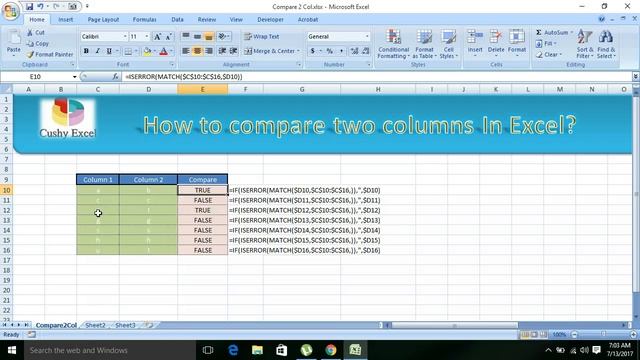Image resolution: width=640 pixels, height=360 pixels.
Task: Open Format as Table gallery
Action: pos(424,44)
